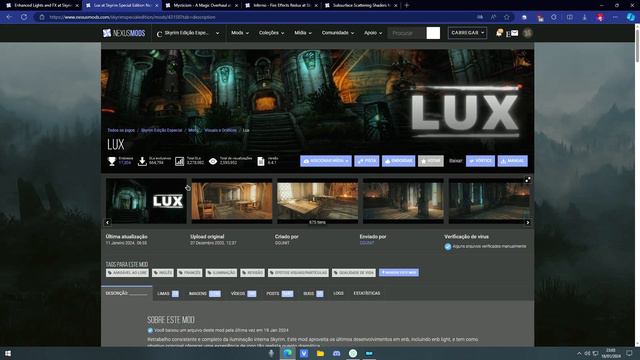Open a new browser tab
The image size is (640, 360).
tap(407, 5)
